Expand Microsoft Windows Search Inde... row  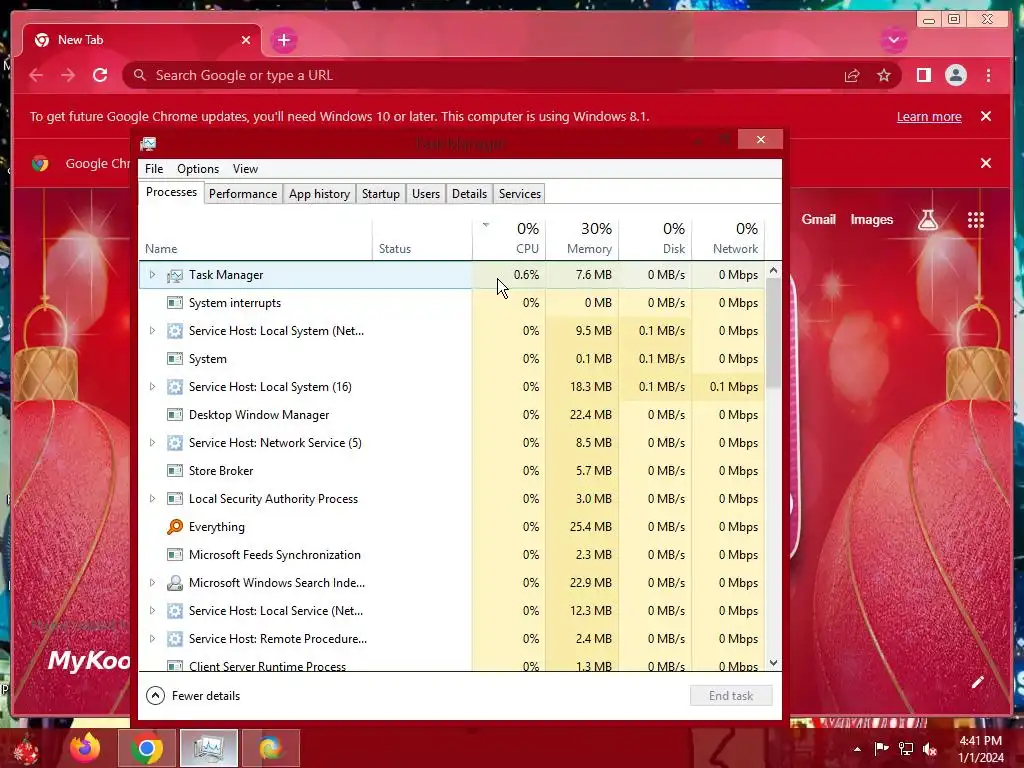click(153, 583)
